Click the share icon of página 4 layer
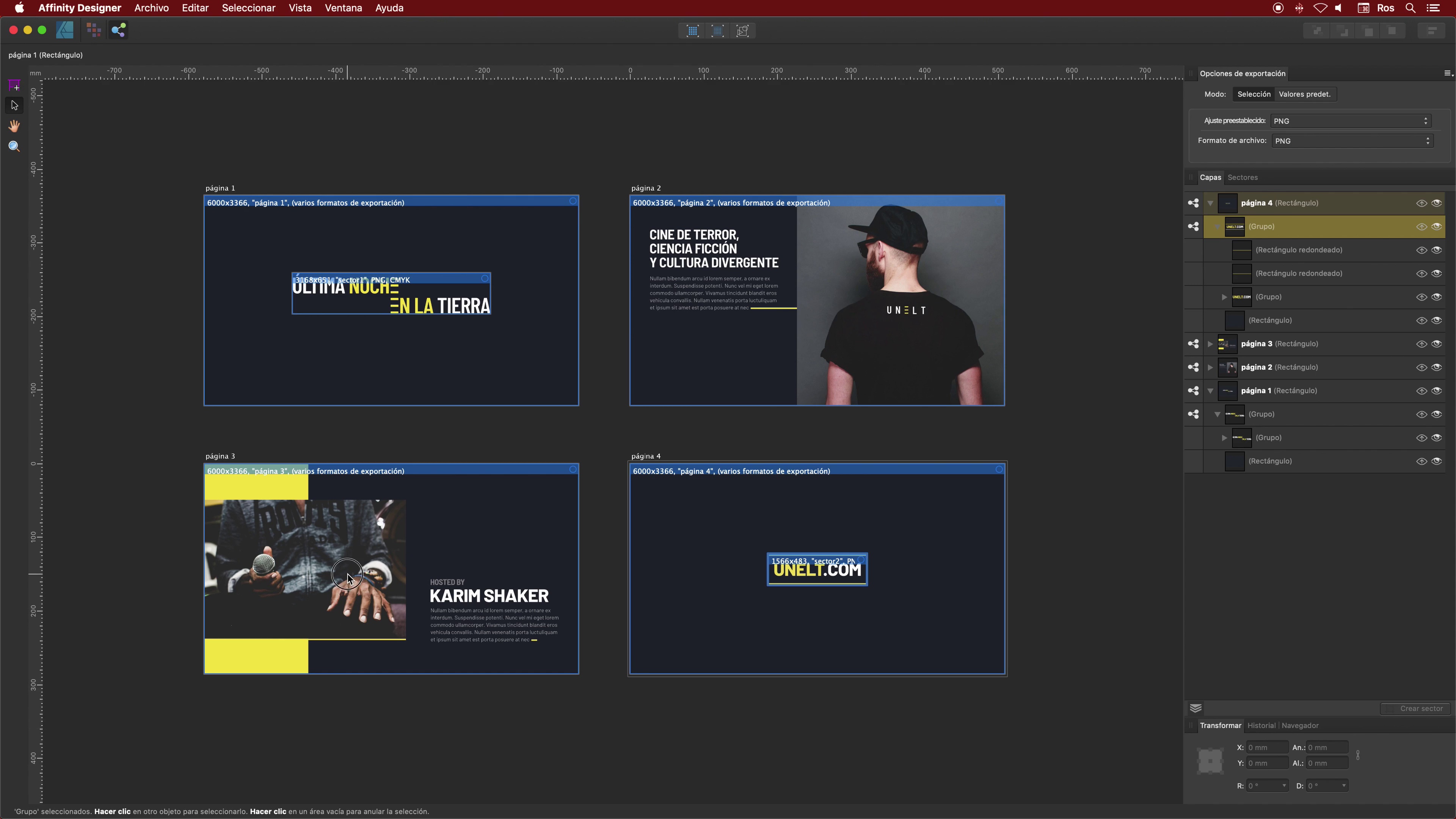The image size is (1456, 819). [x=1193, y=203]
